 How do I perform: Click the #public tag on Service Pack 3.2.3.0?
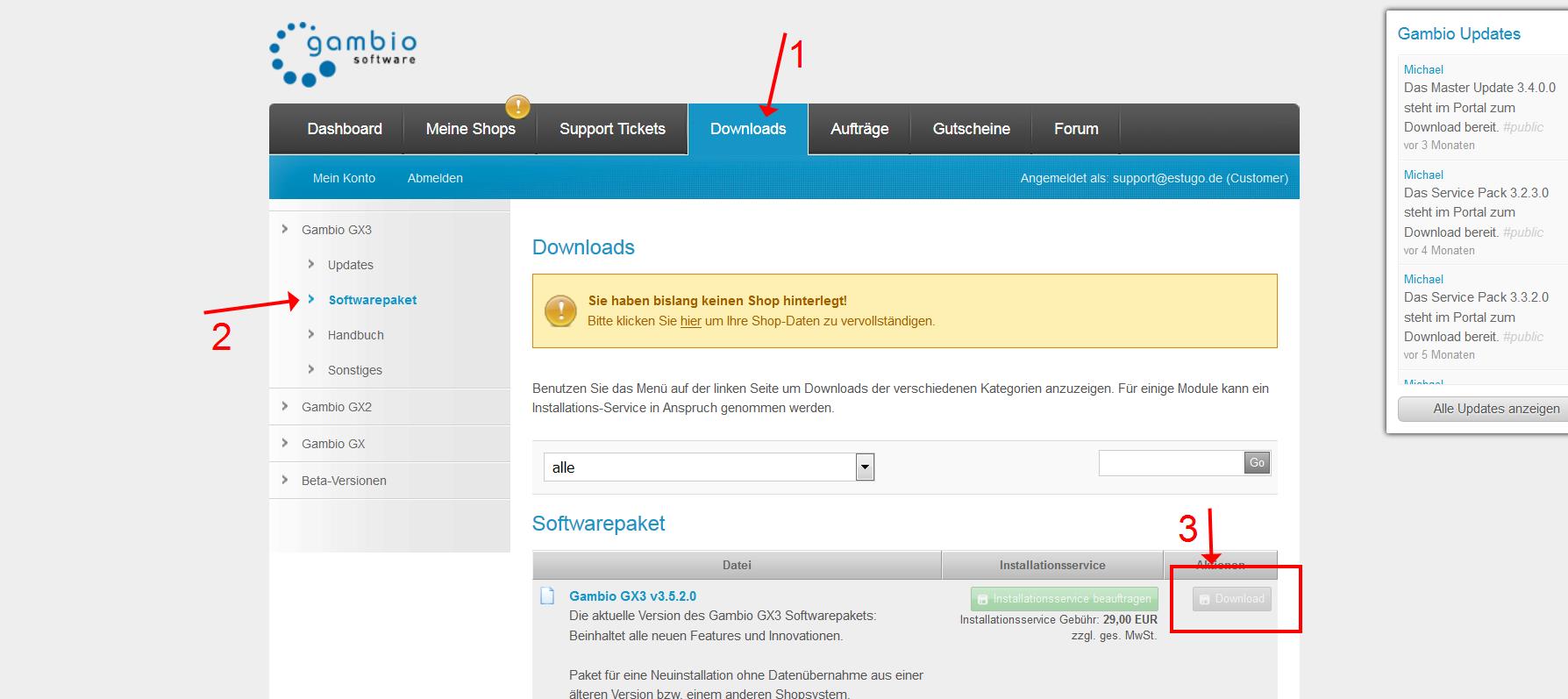pos(1523,232)
